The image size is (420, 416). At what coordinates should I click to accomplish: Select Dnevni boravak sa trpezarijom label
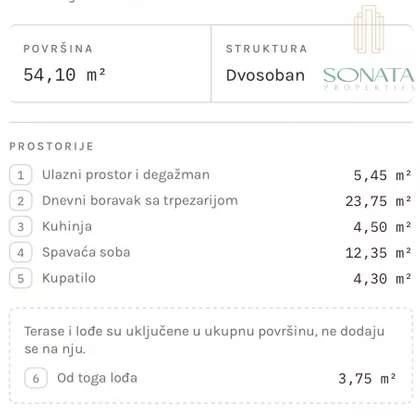point(140,201)
